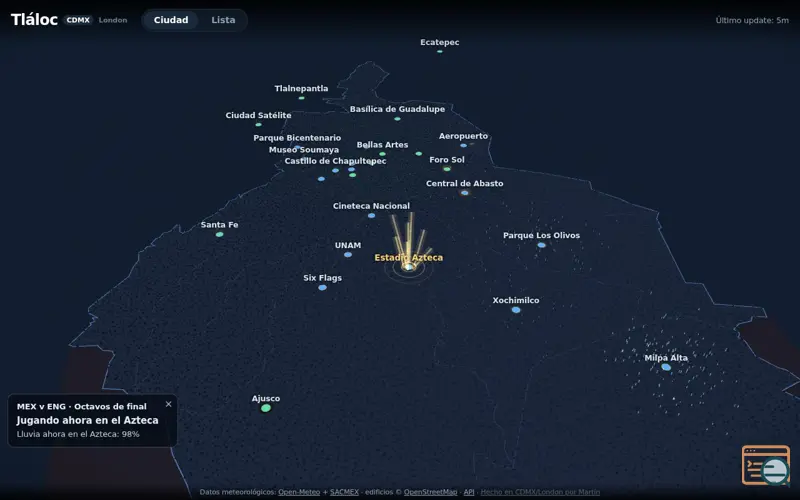Open the OpenStreetMap attribution link
800x500 pixels.
click(x=430, y=492)
